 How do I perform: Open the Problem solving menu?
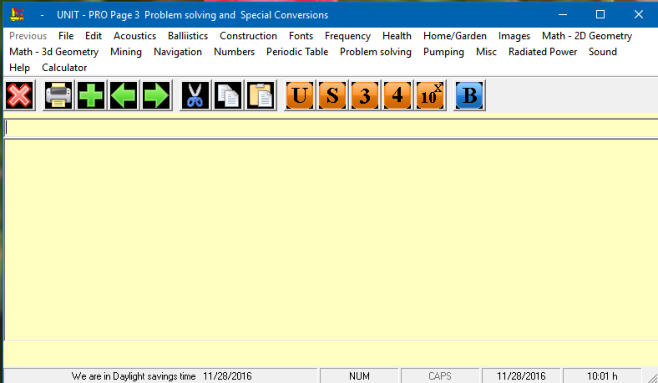[x=376, y=52]
